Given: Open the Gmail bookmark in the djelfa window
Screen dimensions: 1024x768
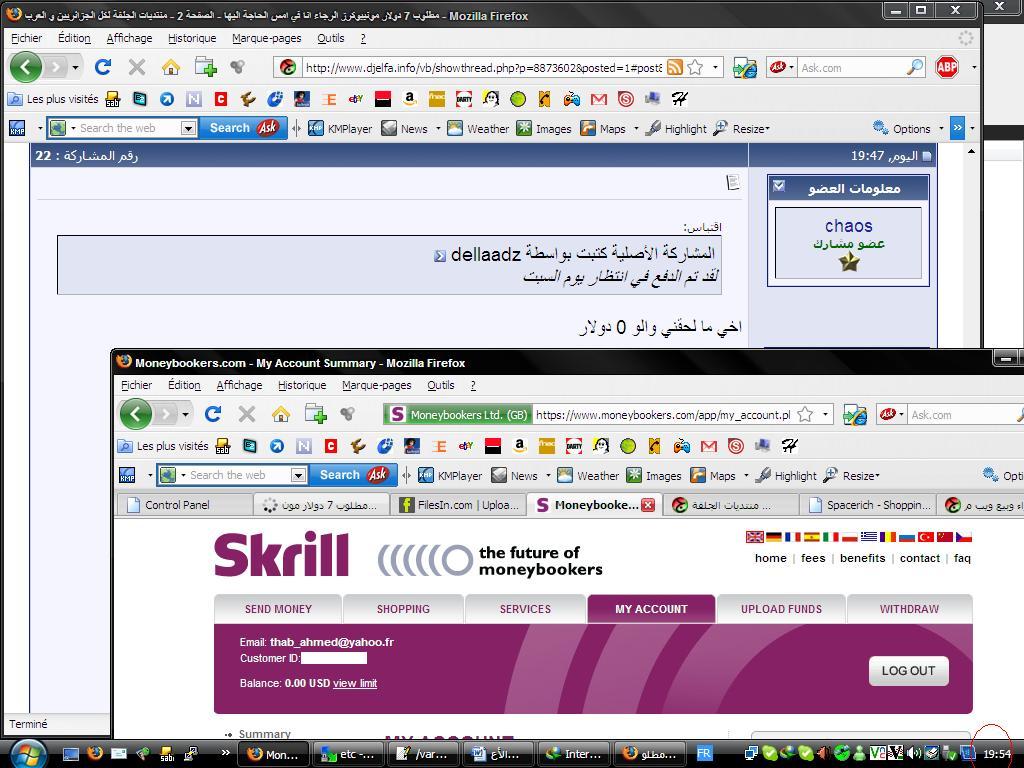Looking at the screenshot, I should coord(599,99).
